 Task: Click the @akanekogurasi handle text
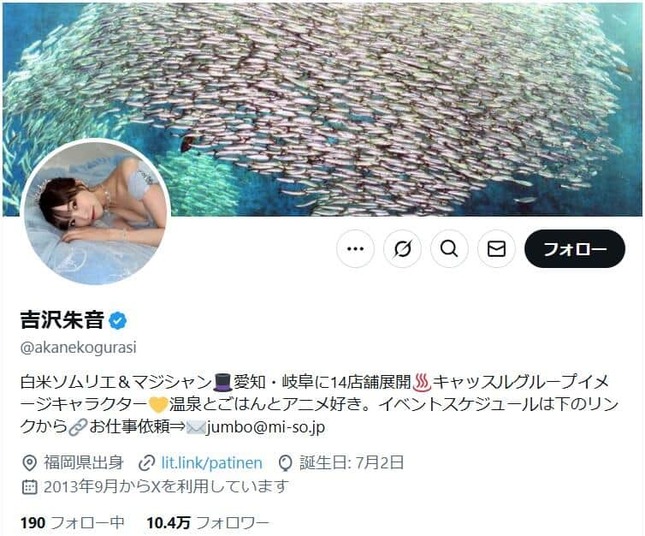[78, 348]
